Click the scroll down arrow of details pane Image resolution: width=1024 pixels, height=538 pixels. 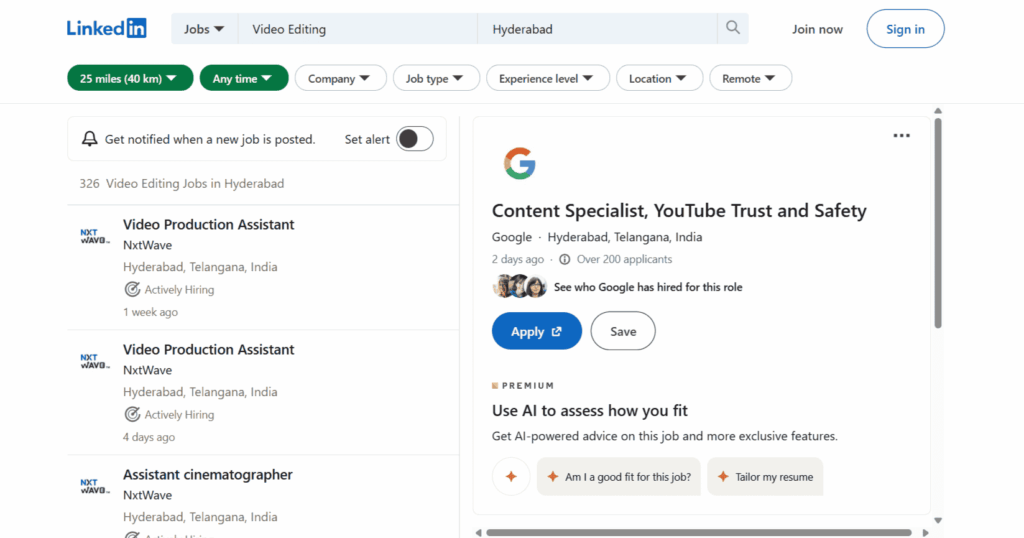point(938,520)
